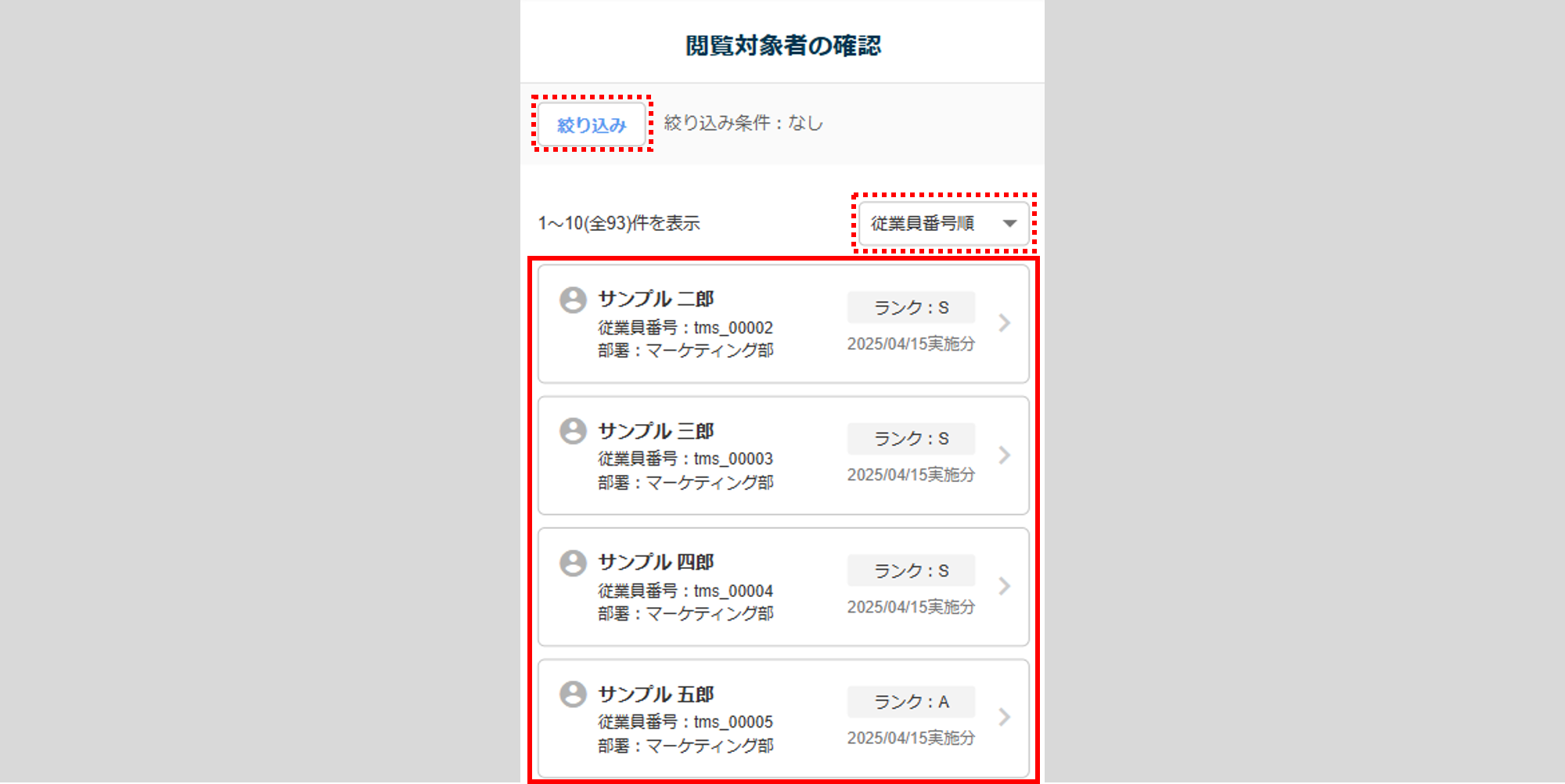Select the name サンプル 二郎

656,299
